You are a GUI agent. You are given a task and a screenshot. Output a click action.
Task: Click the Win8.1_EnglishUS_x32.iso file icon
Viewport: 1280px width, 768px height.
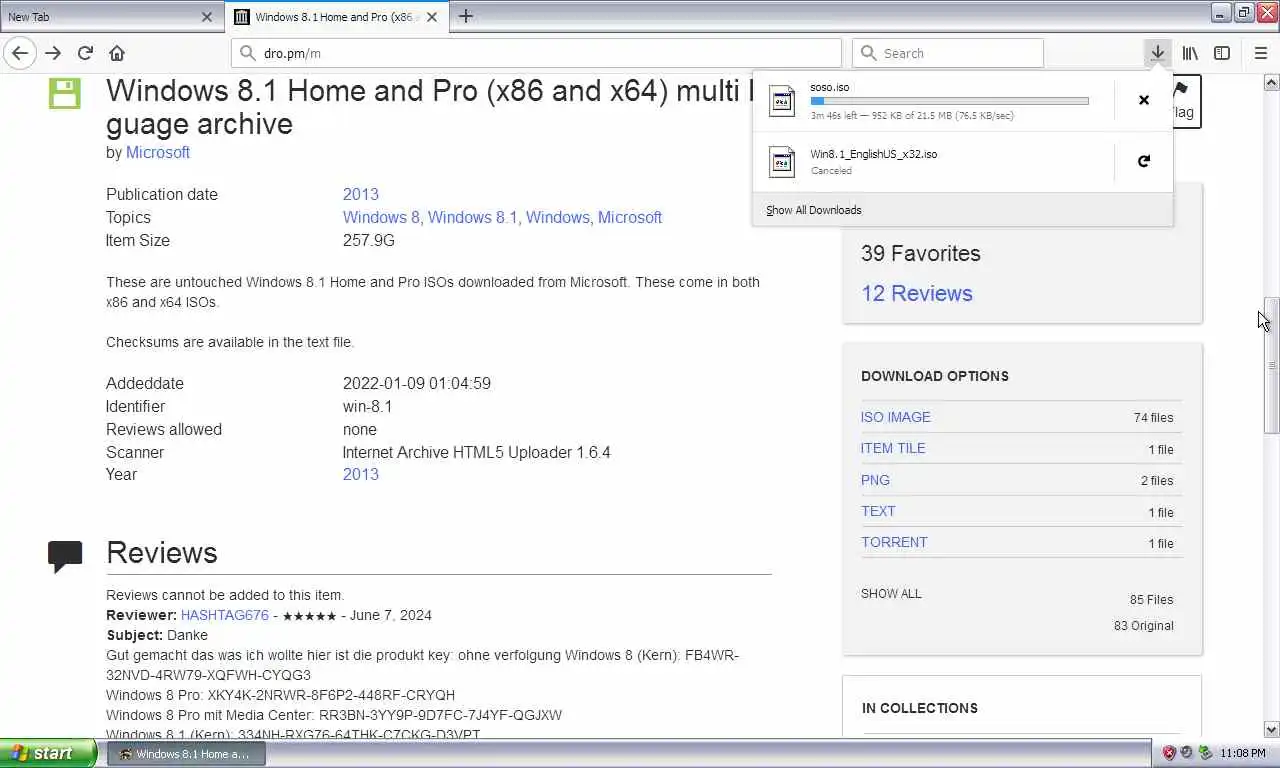click(x=782, y=161)
